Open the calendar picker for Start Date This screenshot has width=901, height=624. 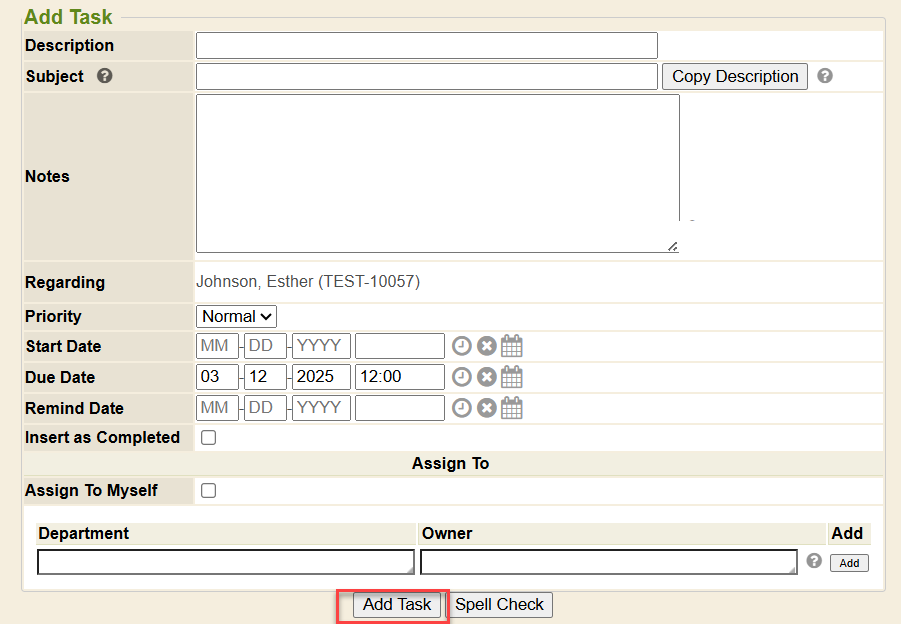click(x=512, y=347)
